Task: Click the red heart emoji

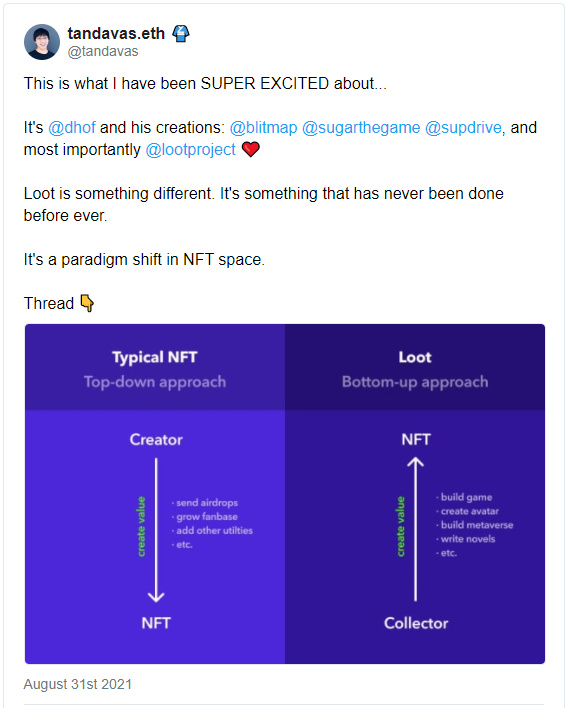Action: click(251, 149)
